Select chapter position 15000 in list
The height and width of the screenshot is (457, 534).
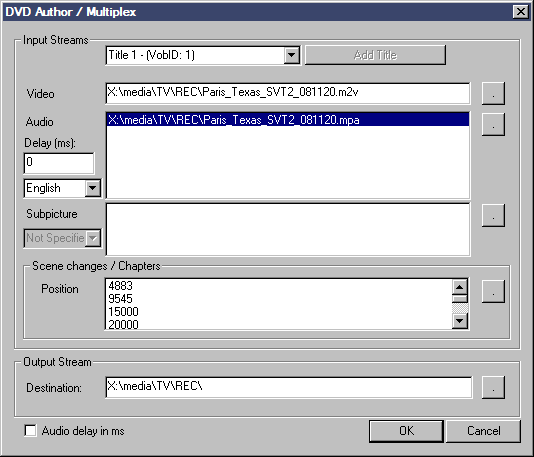coord(123,312)
